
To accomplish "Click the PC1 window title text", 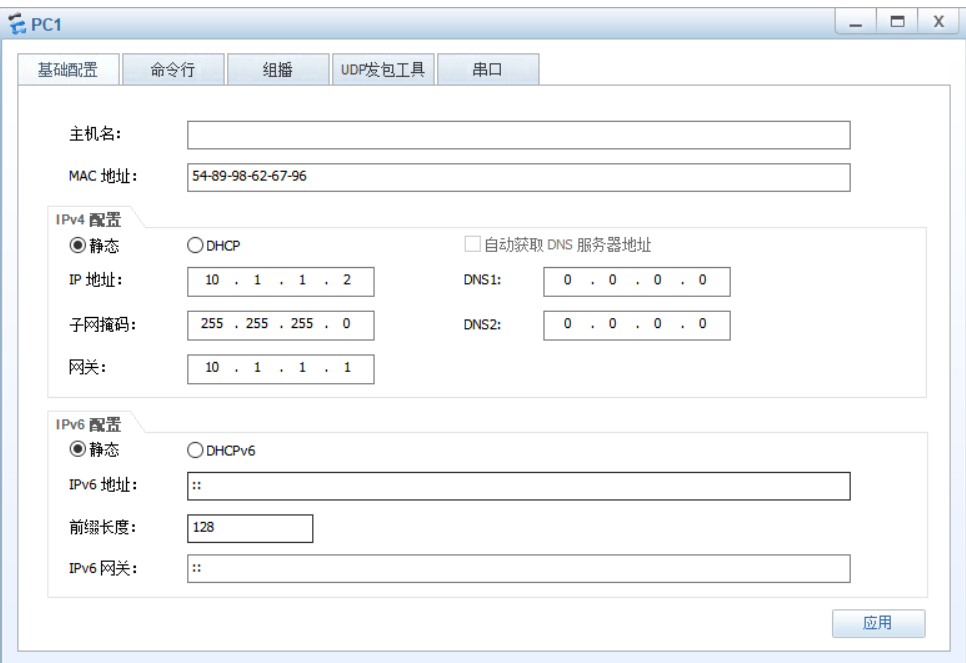I will click(46, 25).
